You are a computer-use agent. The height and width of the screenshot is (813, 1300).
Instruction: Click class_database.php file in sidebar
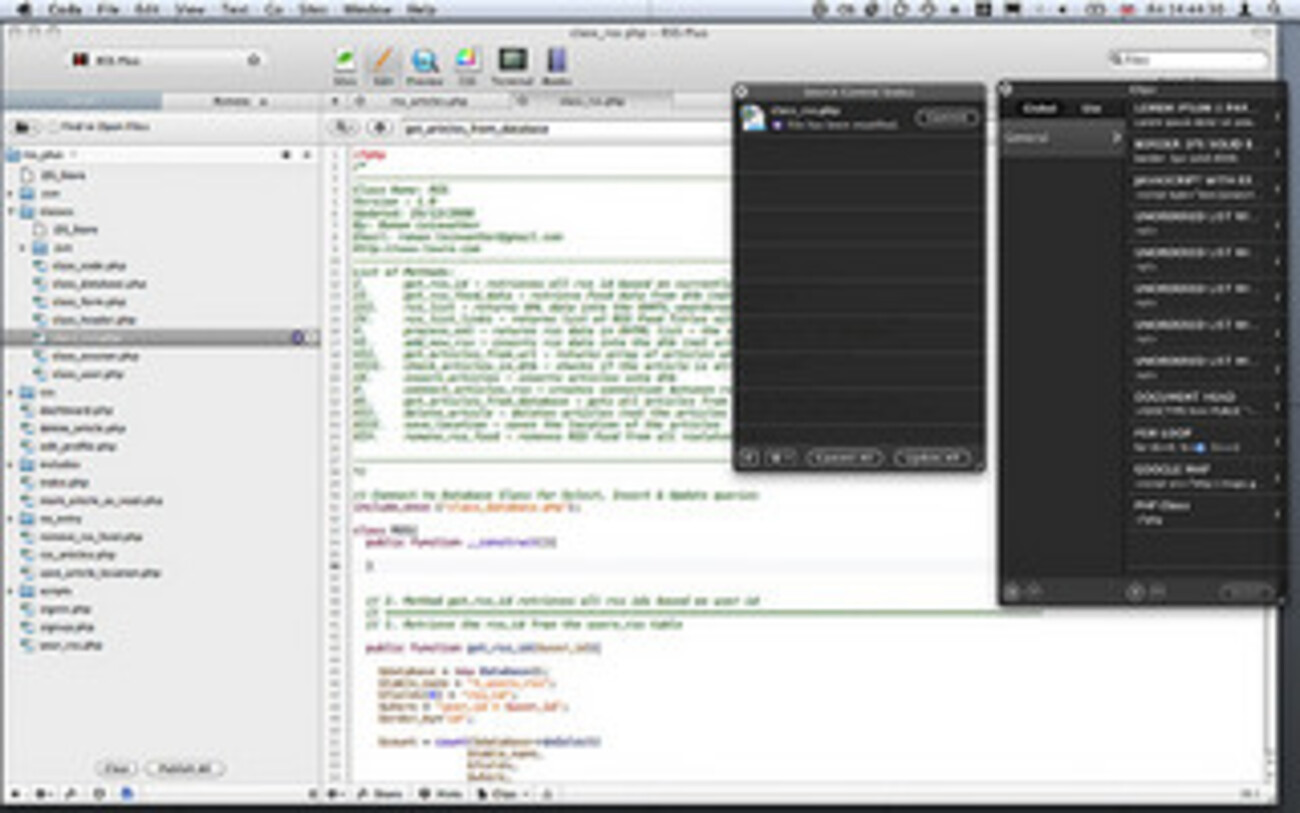click(98, 284)
